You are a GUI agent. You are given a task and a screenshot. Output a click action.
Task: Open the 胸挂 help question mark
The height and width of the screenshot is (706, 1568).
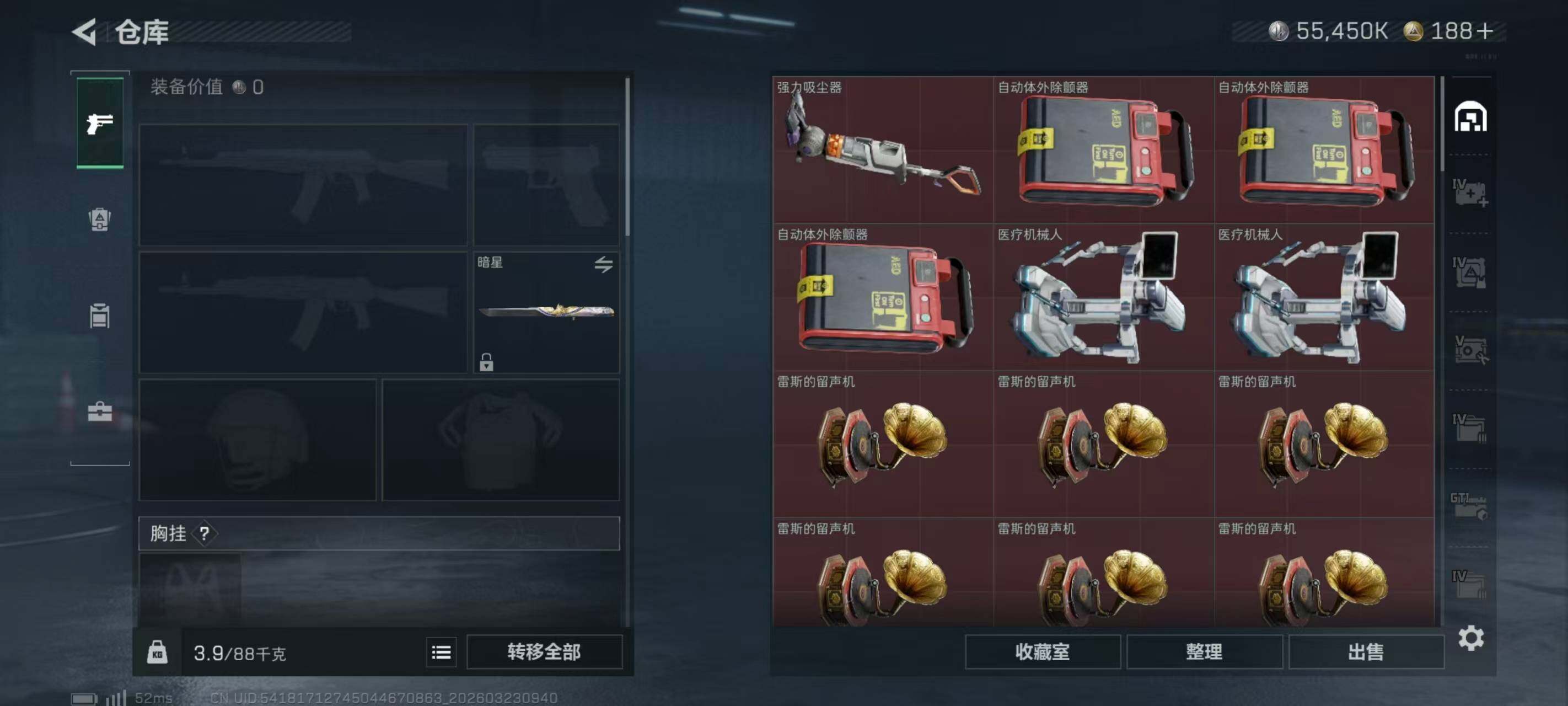205,533
